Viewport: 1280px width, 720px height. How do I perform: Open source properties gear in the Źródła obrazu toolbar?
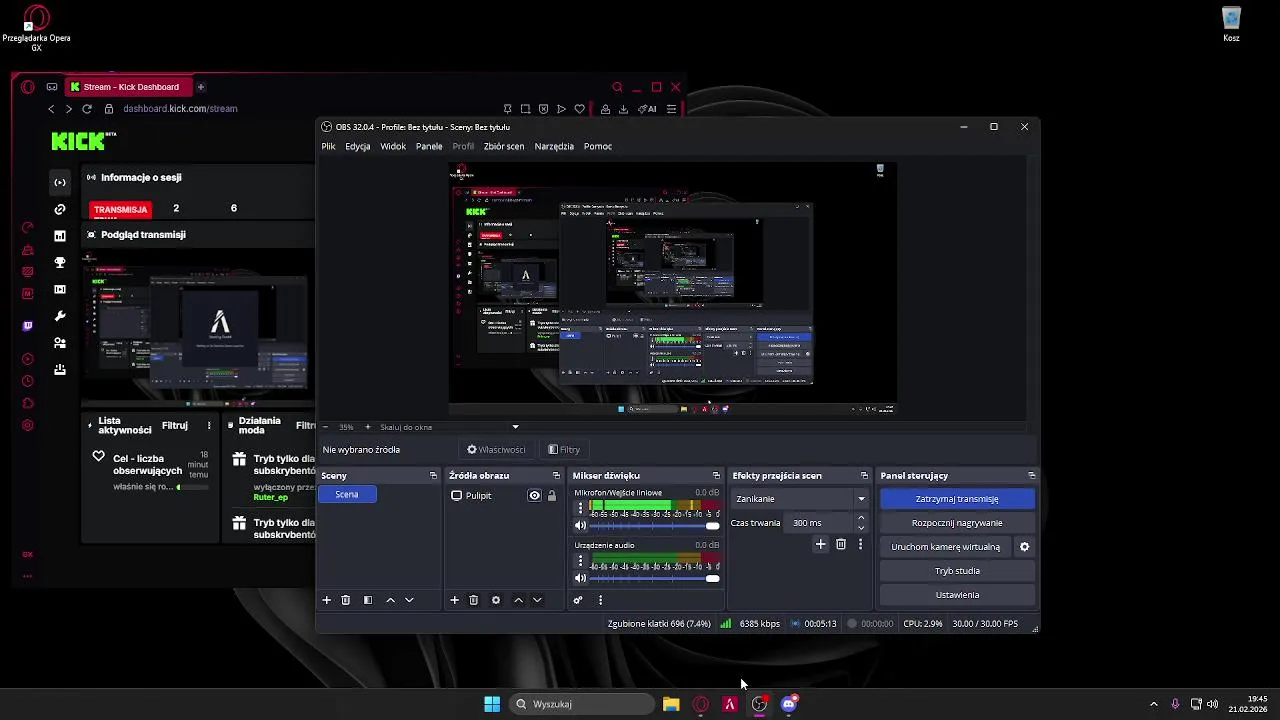pyautogui.click(x=495, y=600)
